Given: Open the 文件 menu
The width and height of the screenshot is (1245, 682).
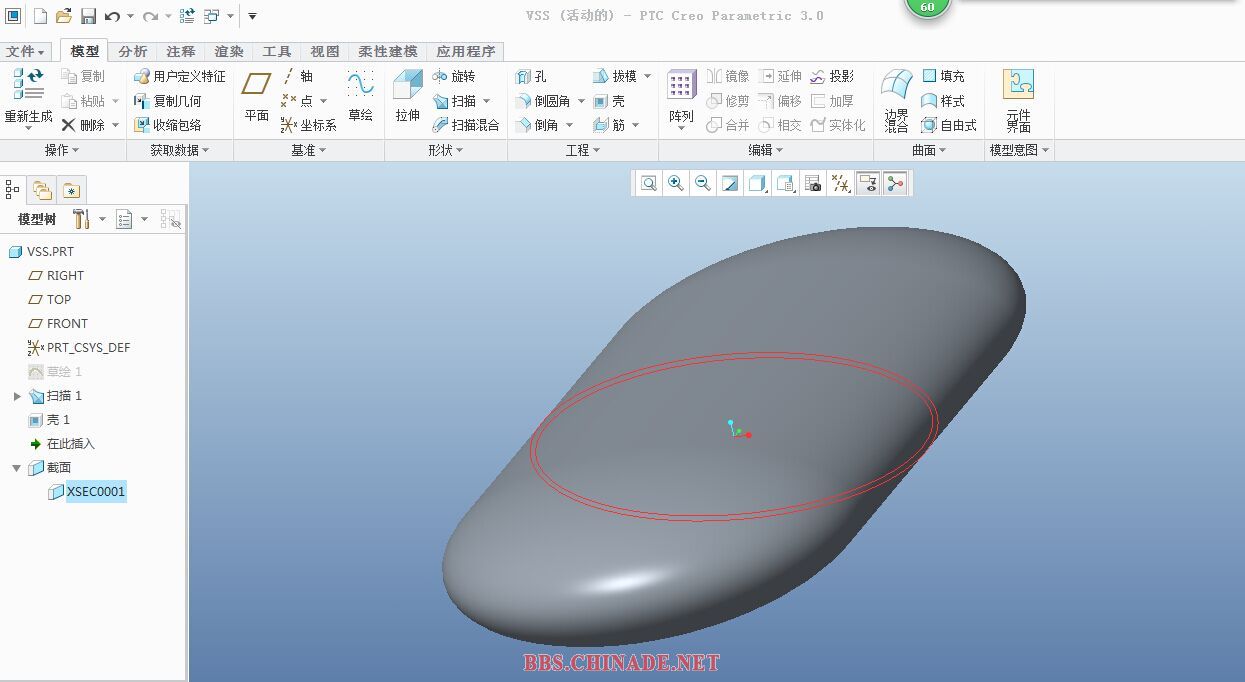Looking at the screenshot, I should (x=24, y=51).
